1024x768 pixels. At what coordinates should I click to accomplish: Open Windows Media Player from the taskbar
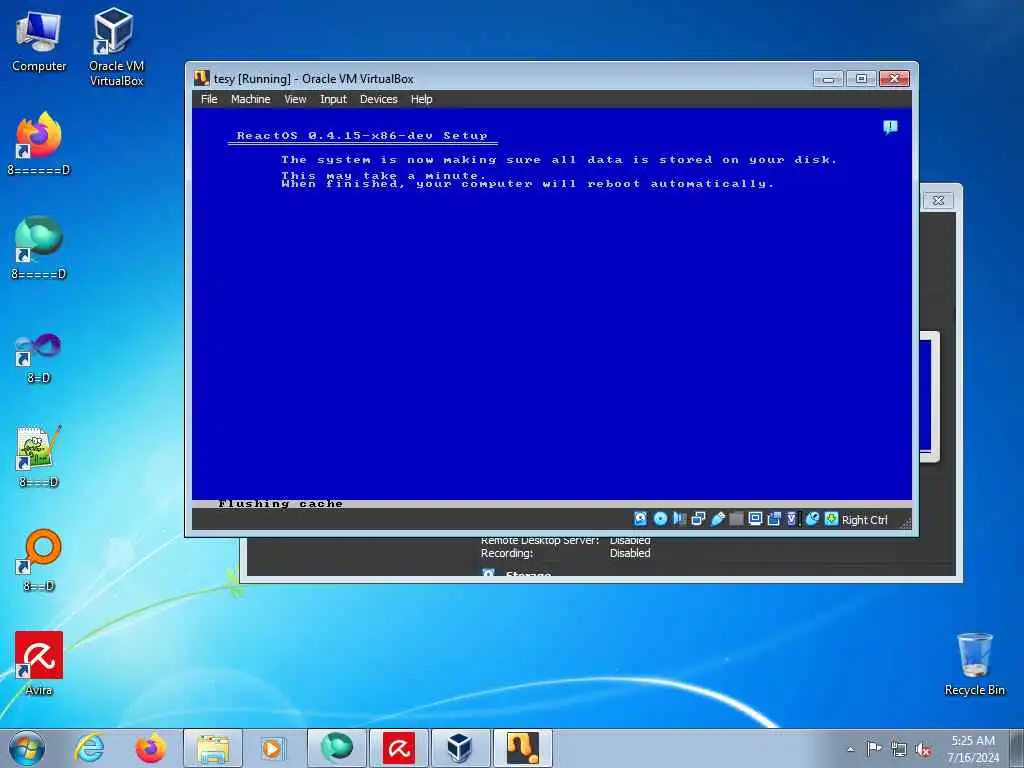(272, 748)
